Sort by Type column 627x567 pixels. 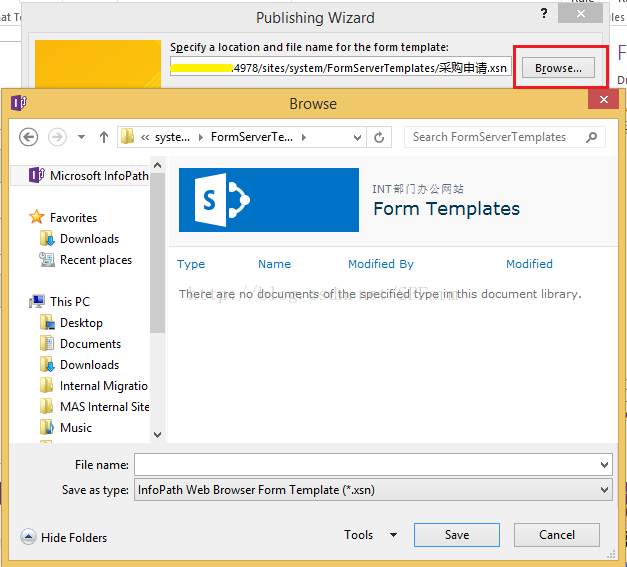pos(191,264)
